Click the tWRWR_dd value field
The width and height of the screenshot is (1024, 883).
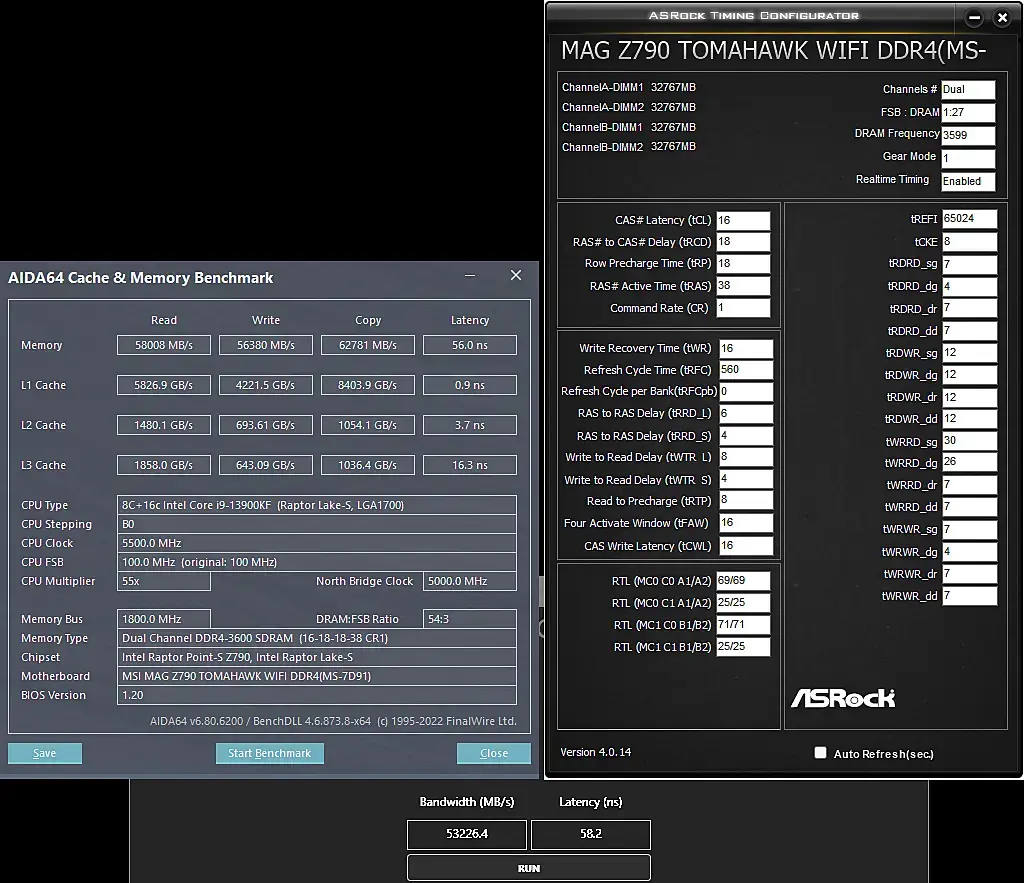pyautogui.click(x=969, y=596)
